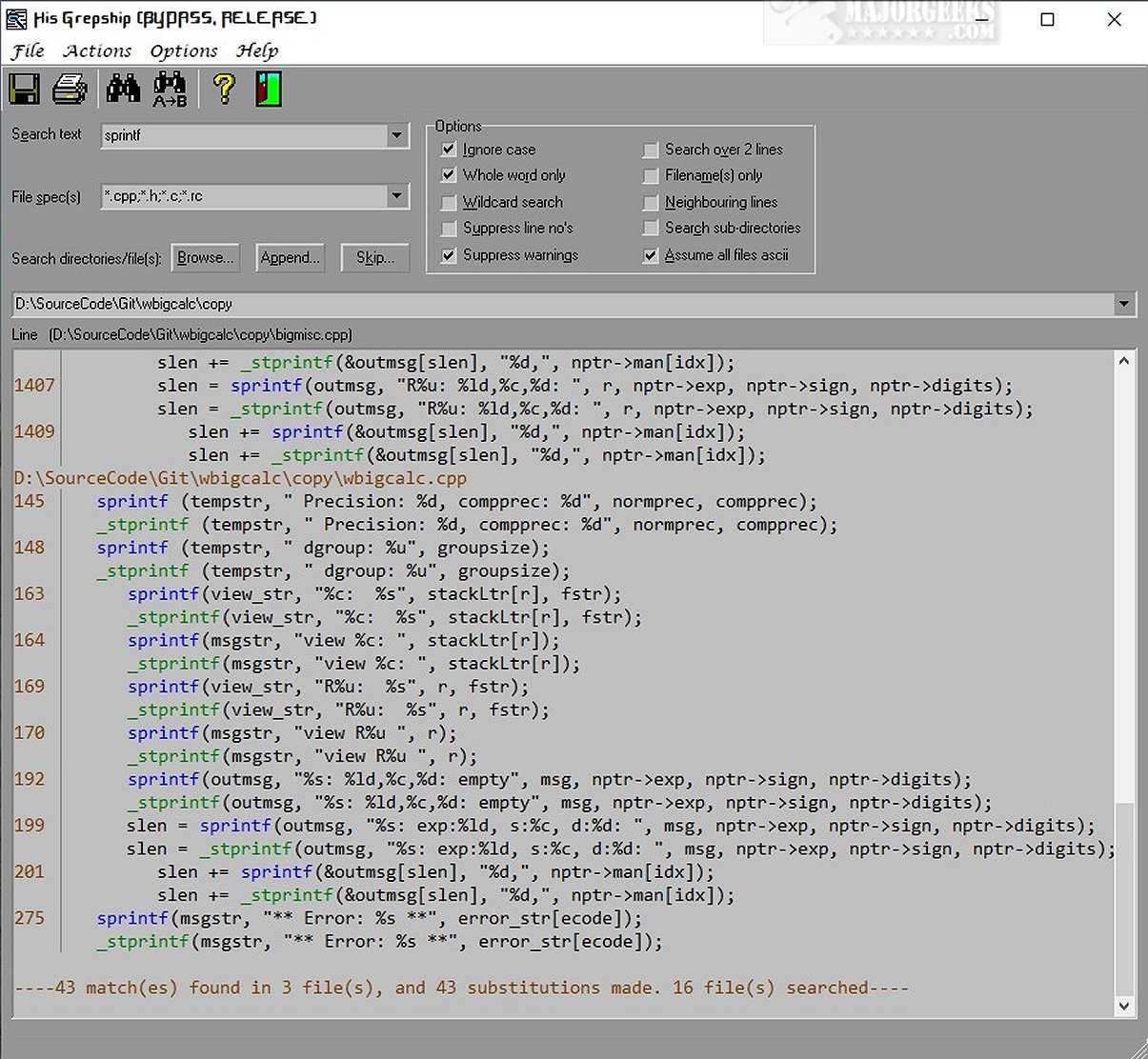This screenshot has width=1148, height=1059.
Task: Open help with the question mark icon
Action: 224,90
